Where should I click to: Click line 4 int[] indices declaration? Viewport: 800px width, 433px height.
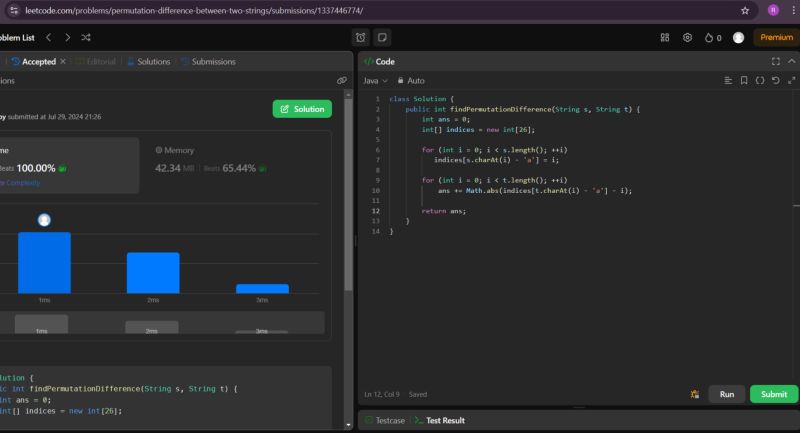[478, 130]
